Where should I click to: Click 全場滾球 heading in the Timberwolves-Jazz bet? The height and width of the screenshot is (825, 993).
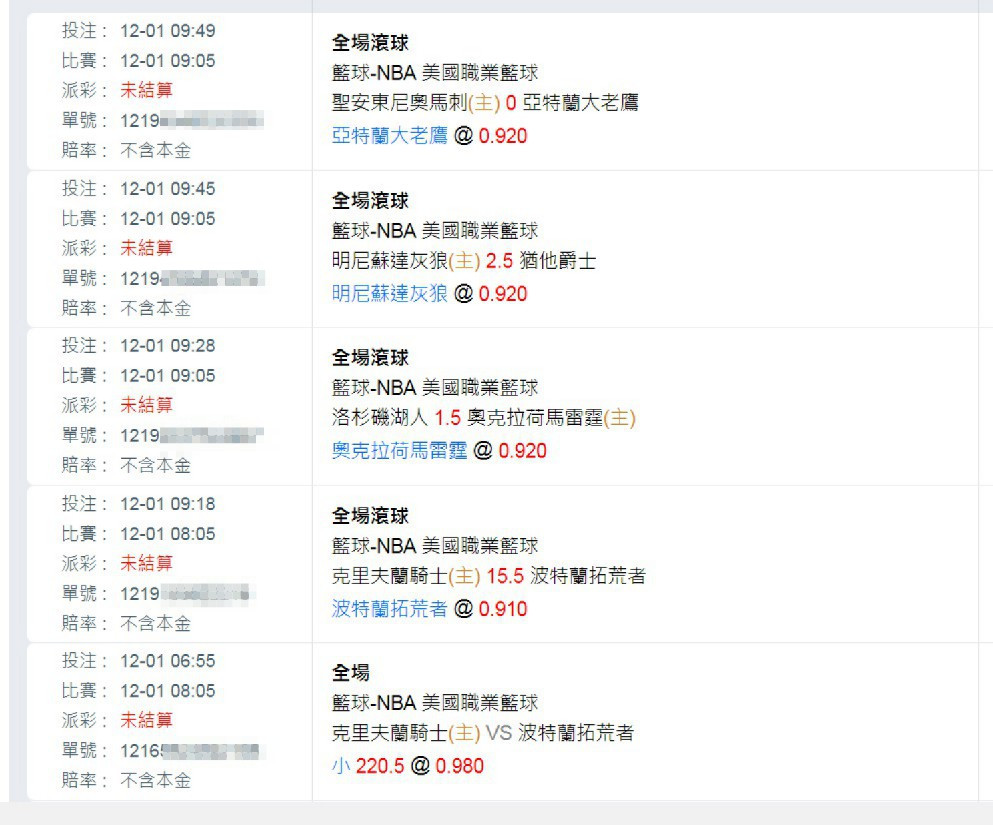coord(370,201)
